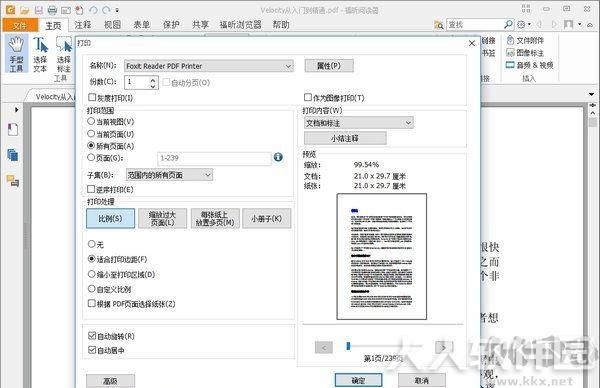Click the Summarize Comments (小结注释) button

(345, 138)
